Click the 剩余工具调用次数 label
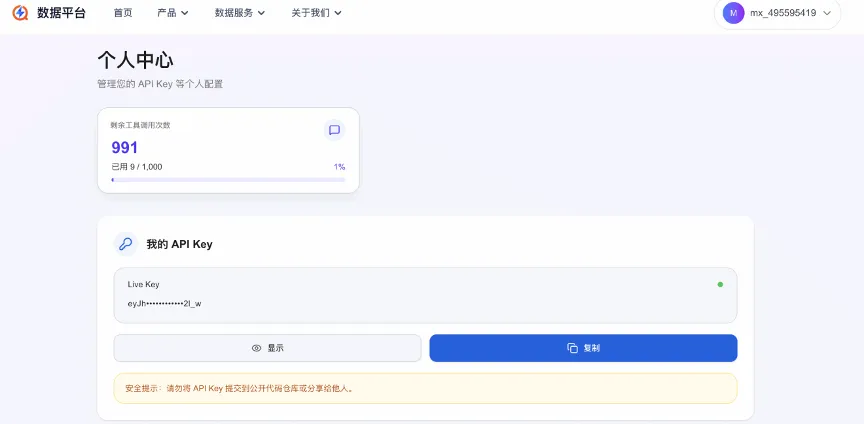Image resolution: width=864 pixels, height=424 pixels. coord(141,125)
